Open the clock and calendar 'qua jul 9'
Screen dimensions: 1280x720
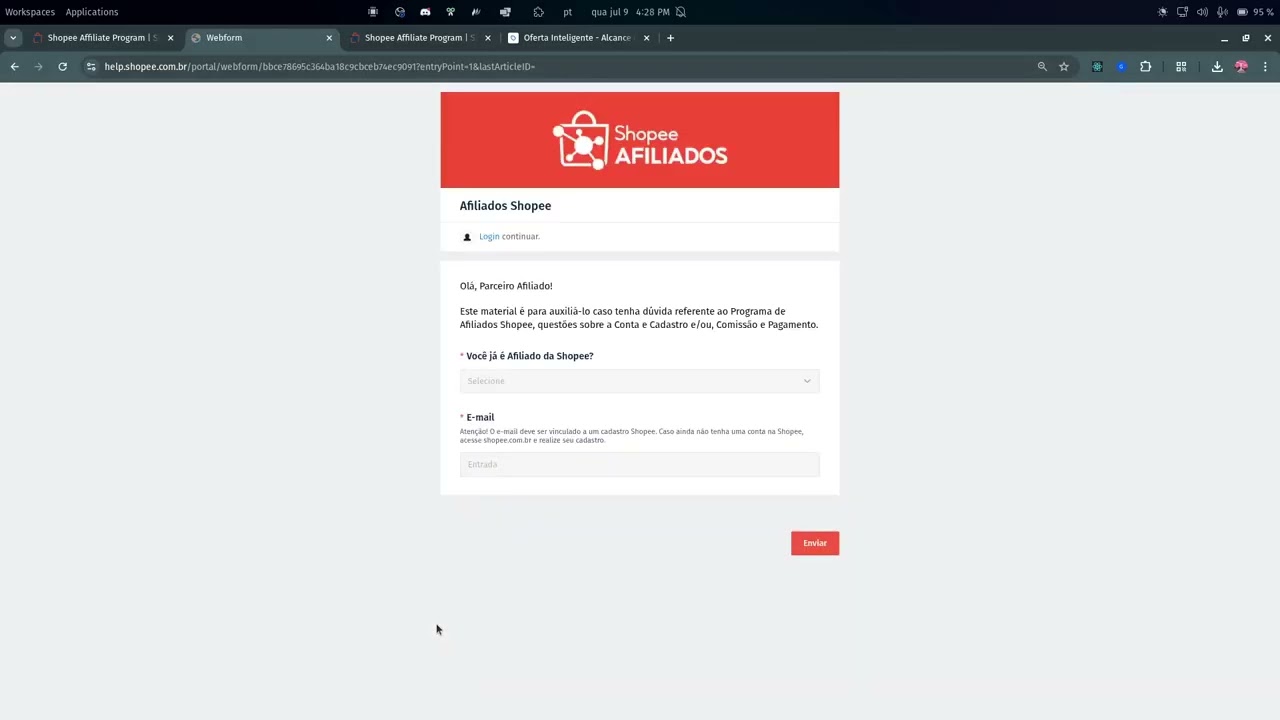pyautogui.click(x=630, y=12)
